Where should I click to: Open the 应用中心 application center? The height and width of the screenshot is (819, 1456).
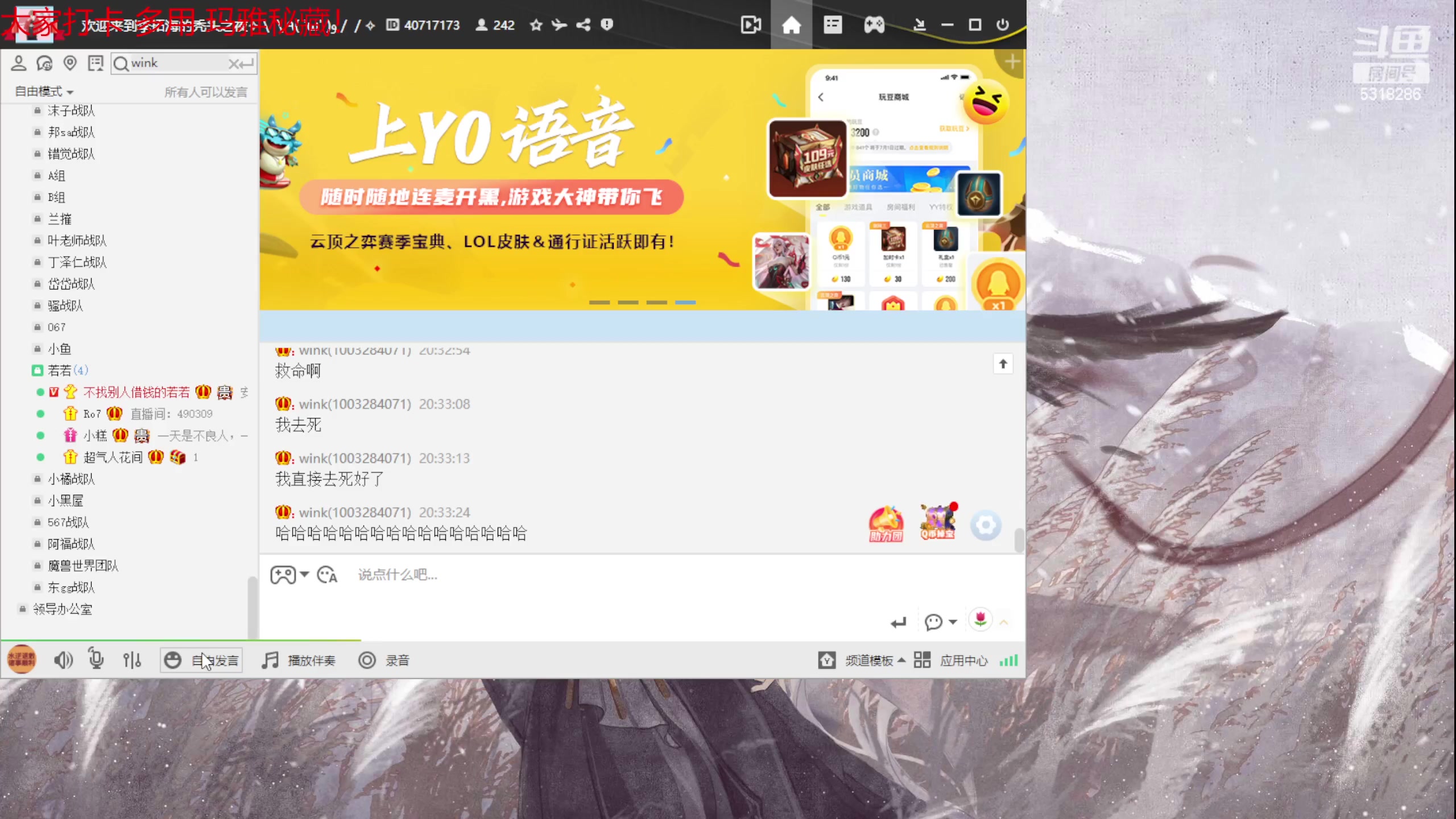coord(950,660)
